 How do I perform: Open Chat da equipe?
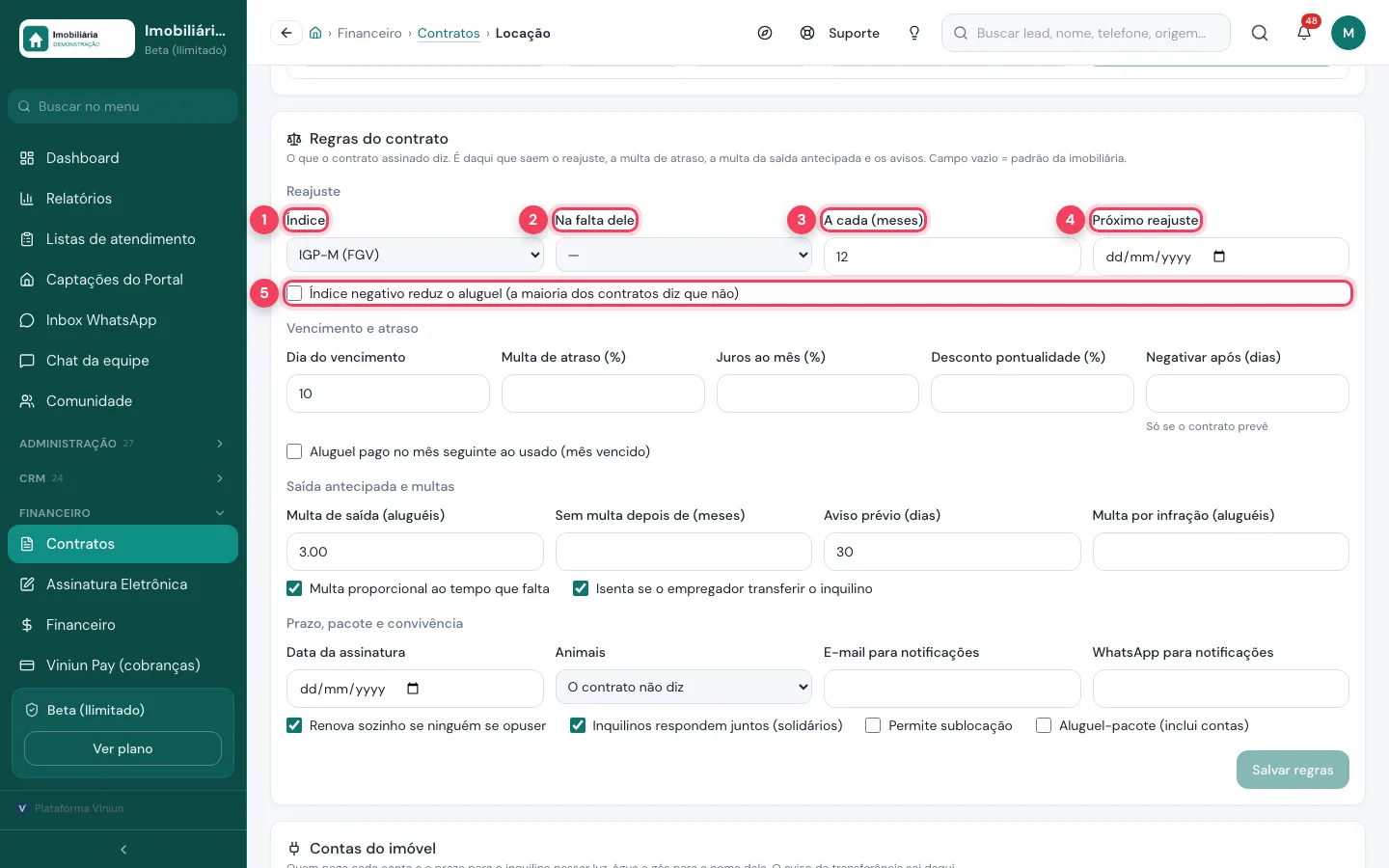pyautogui.click(x=123, y=361)
